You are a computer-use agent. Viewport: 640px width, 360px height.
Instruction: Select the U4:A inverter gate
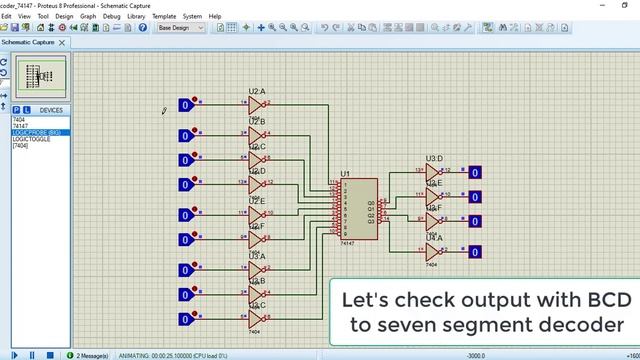click(x=433, y=252)
